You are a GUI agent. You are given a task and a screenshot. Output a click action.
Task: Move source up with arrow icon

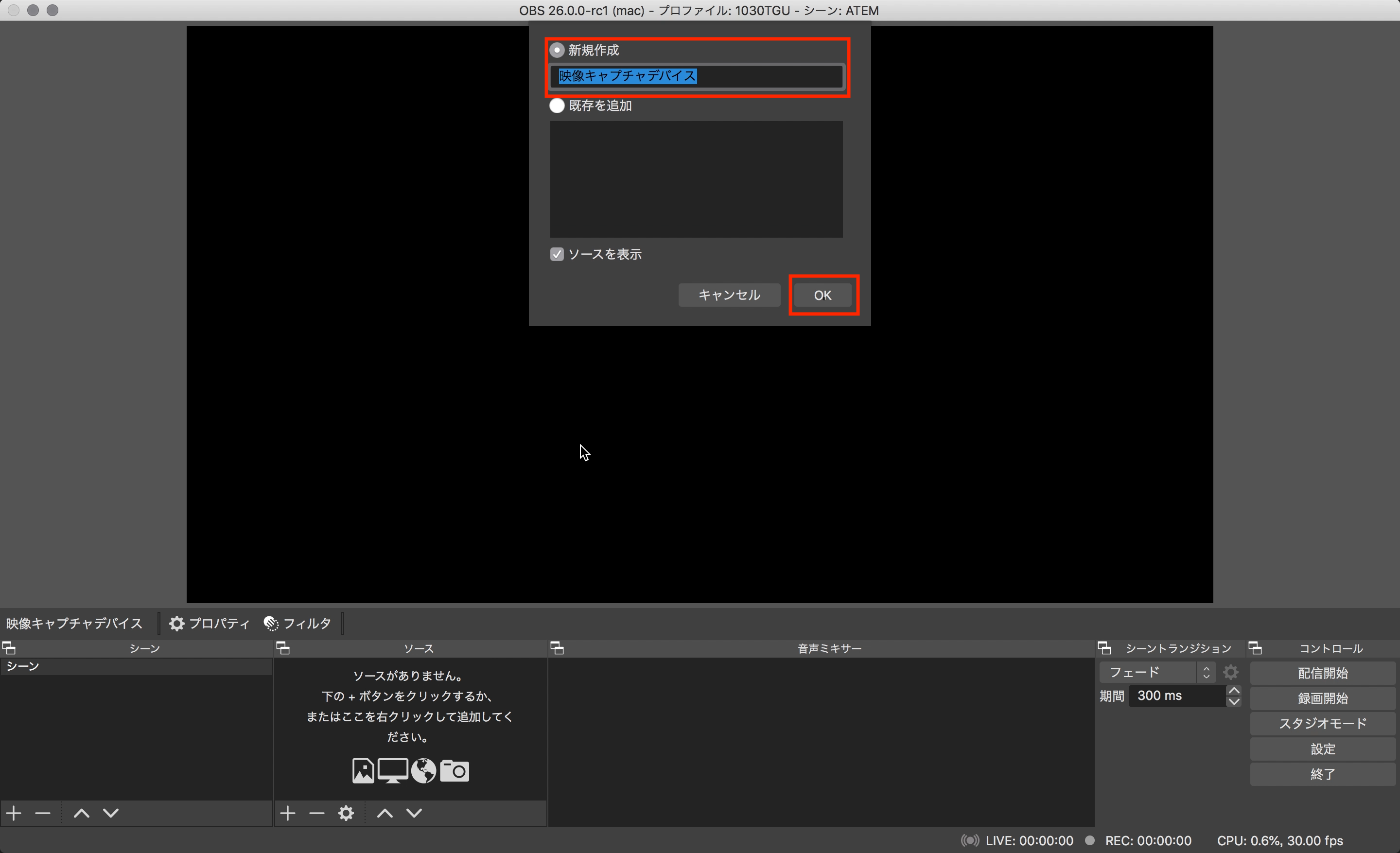[x=385, y=813]
